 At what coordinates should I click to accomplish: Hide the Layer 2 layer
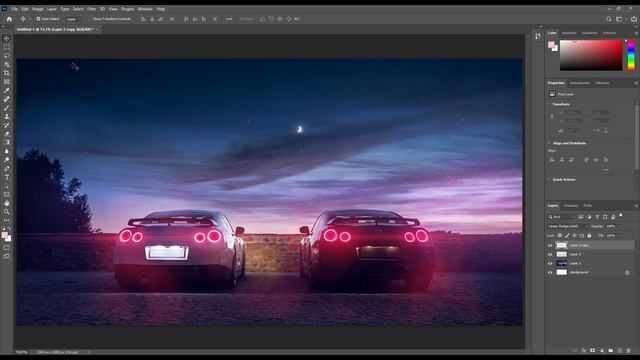tap(550, 254)
